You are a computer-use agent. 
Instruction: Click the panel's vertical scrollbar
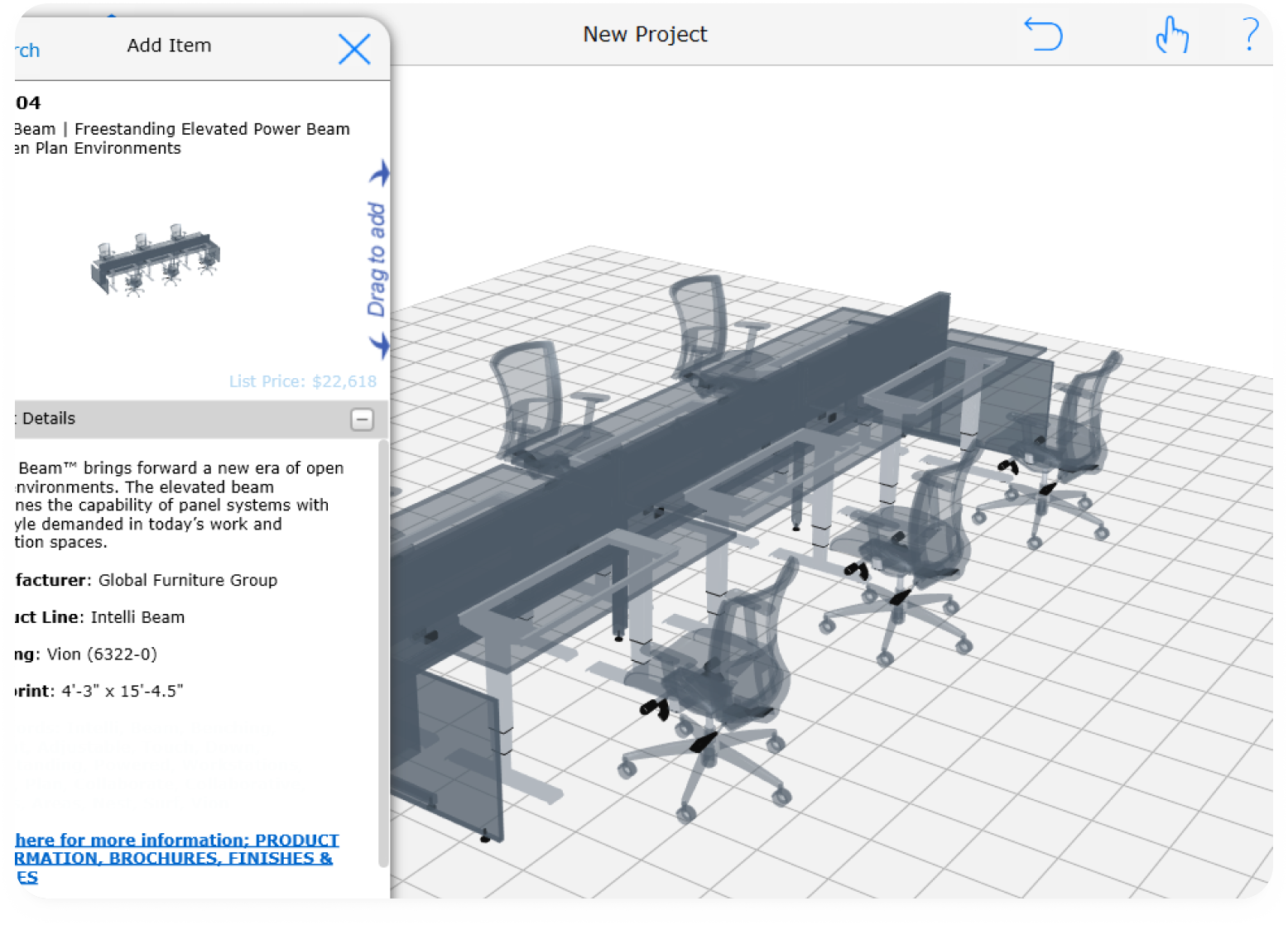coord(383,654)
